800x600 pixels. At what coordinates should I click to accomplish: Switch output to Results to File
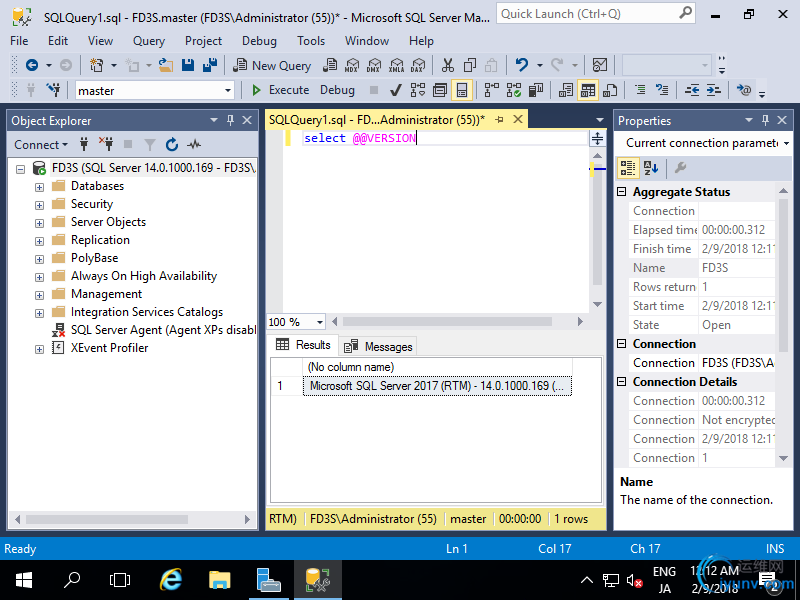pyautogui.click(x=610, y=90)
